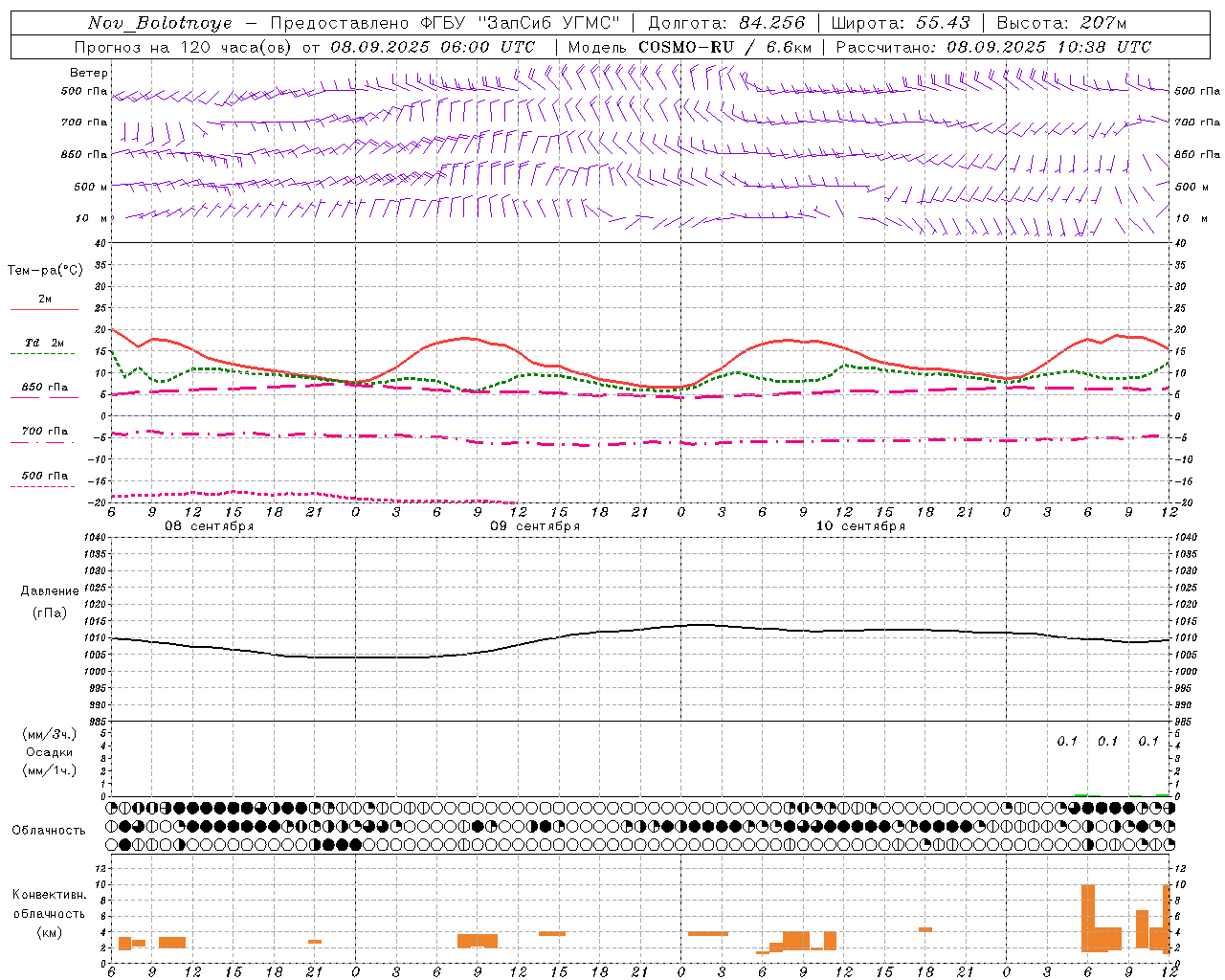Click the date label "08 сентября"
This screenshot has width=1225, height=980.
tap(210, 526)
